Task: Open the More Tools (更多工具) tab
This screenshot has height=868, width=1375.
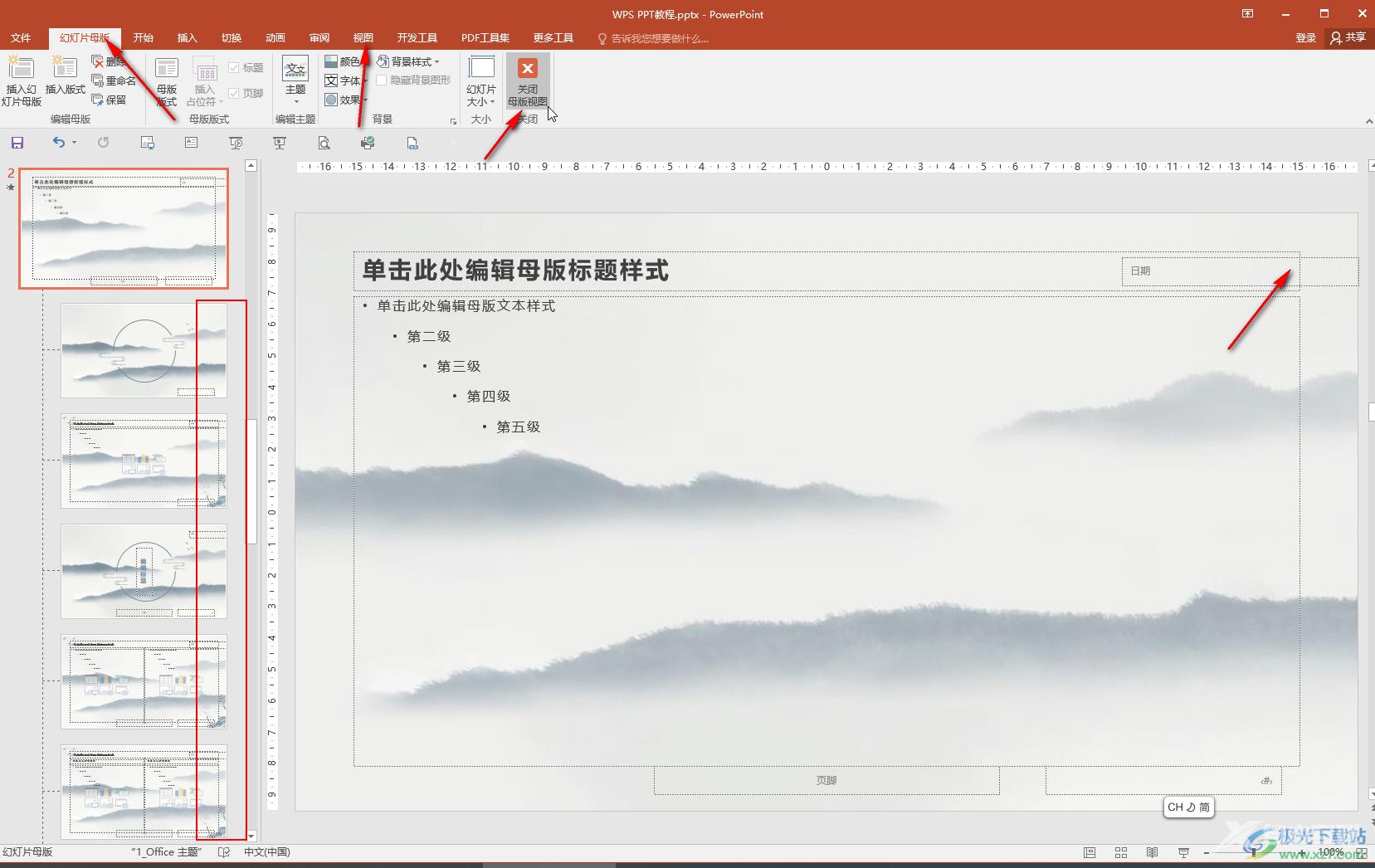Action: tap(553, 38)
